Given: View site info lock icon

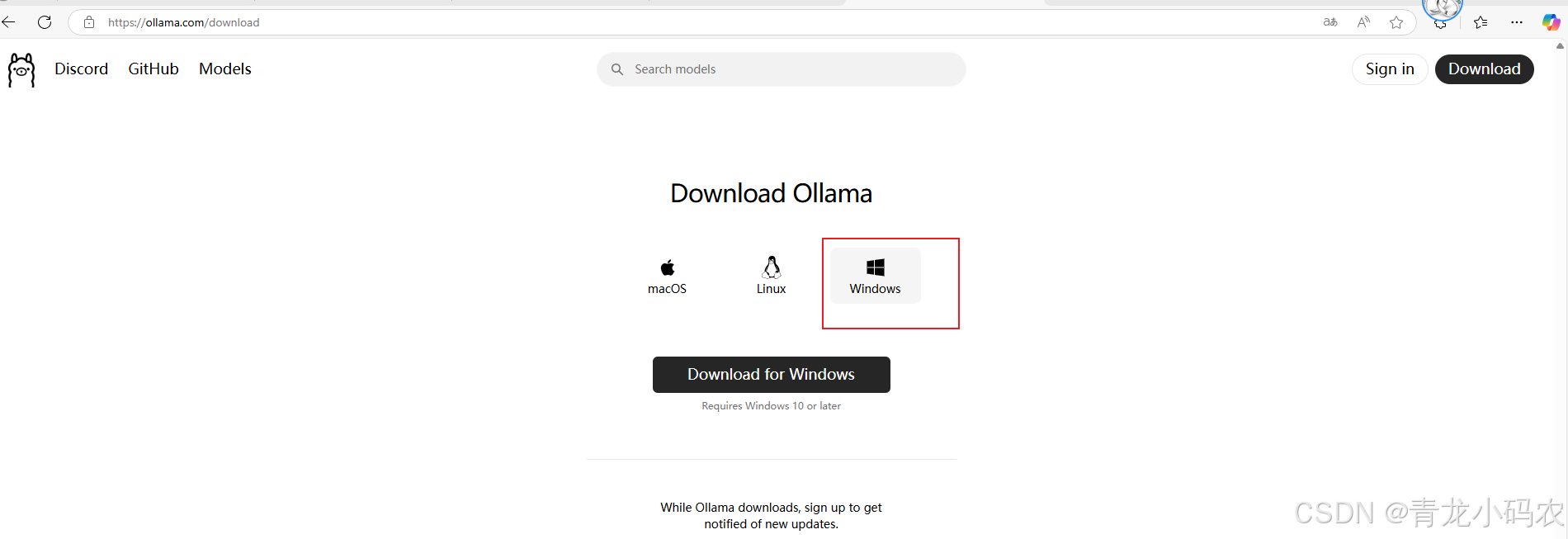Looking at the screenshot, I should point(89,22).
